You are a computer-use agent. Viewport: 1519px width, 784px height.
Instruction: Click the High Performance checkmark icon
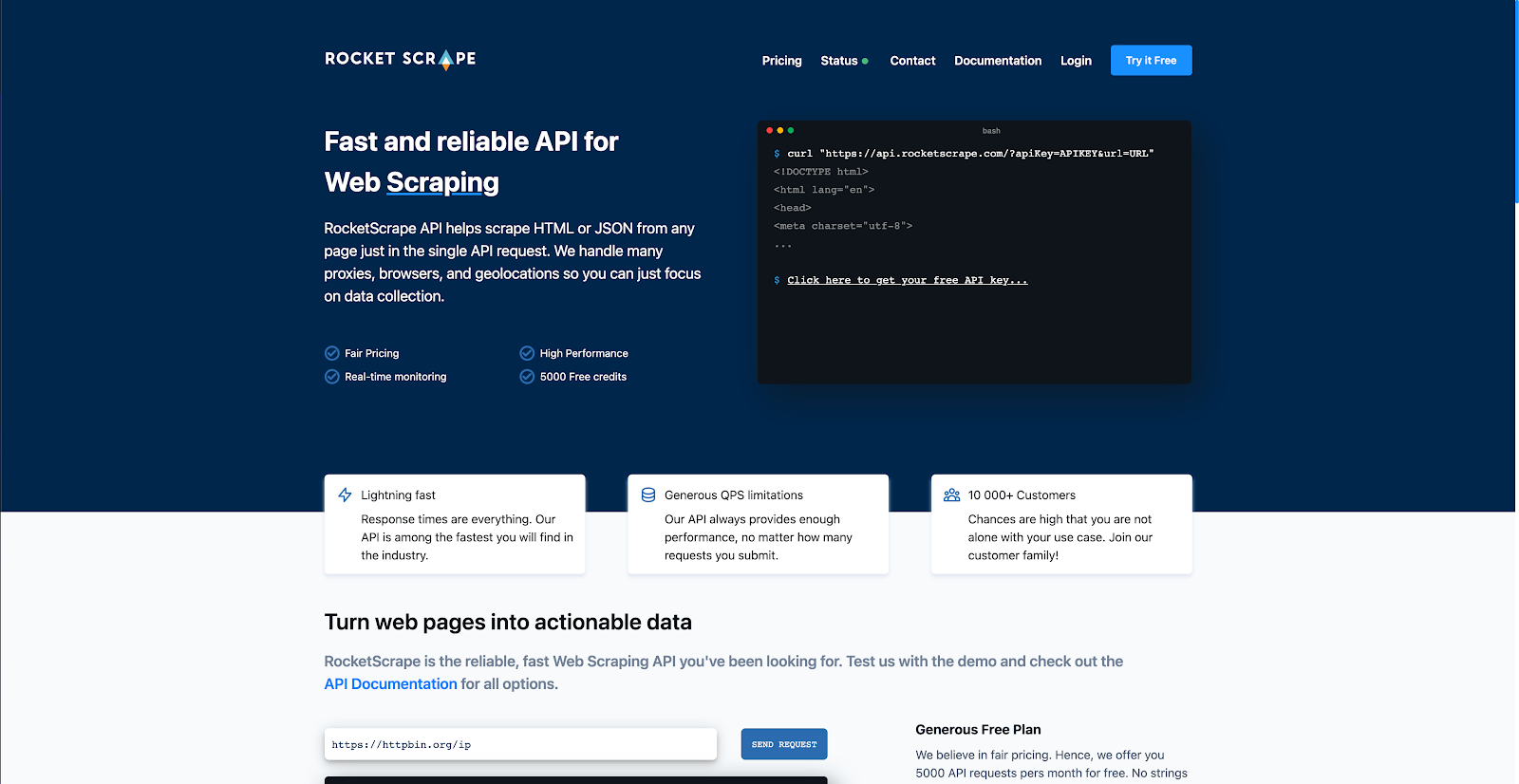[527, 353]
